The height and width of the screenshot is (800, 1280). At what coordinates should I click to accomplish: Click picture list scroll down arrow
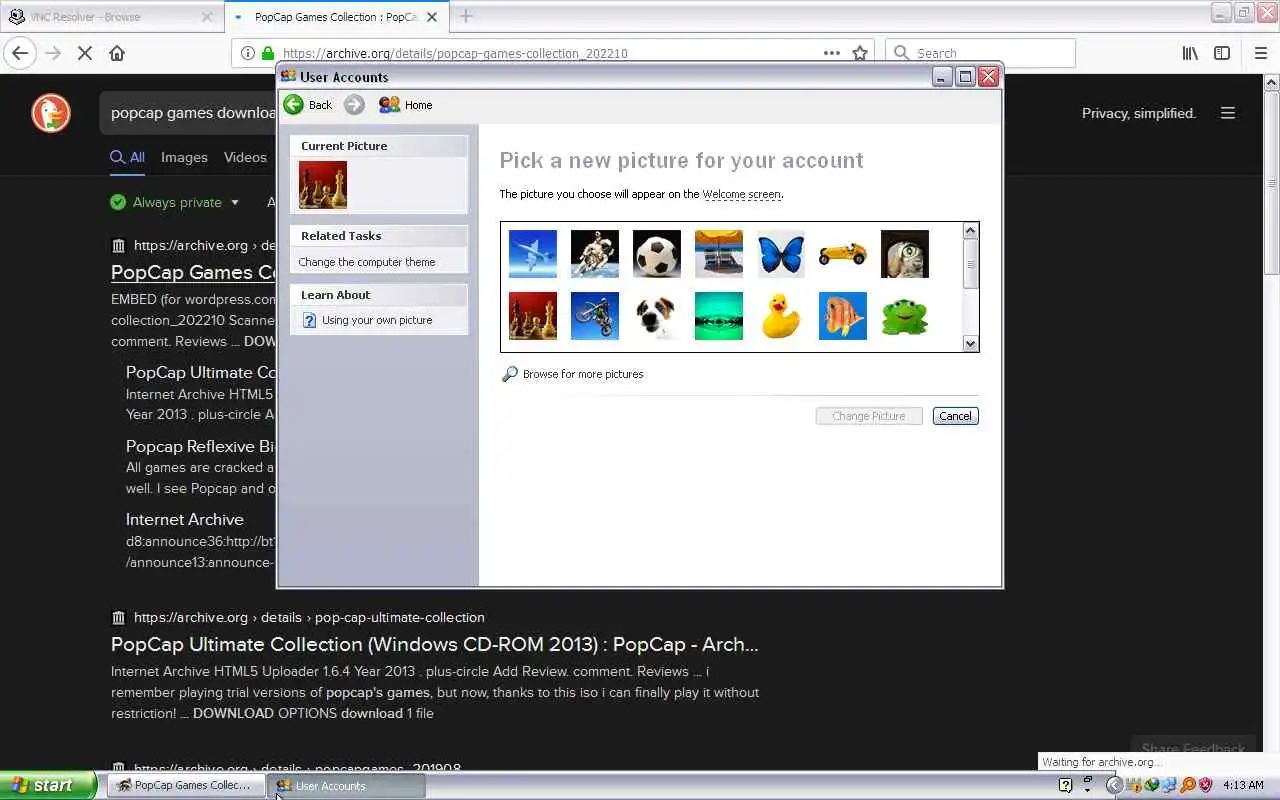970,343
